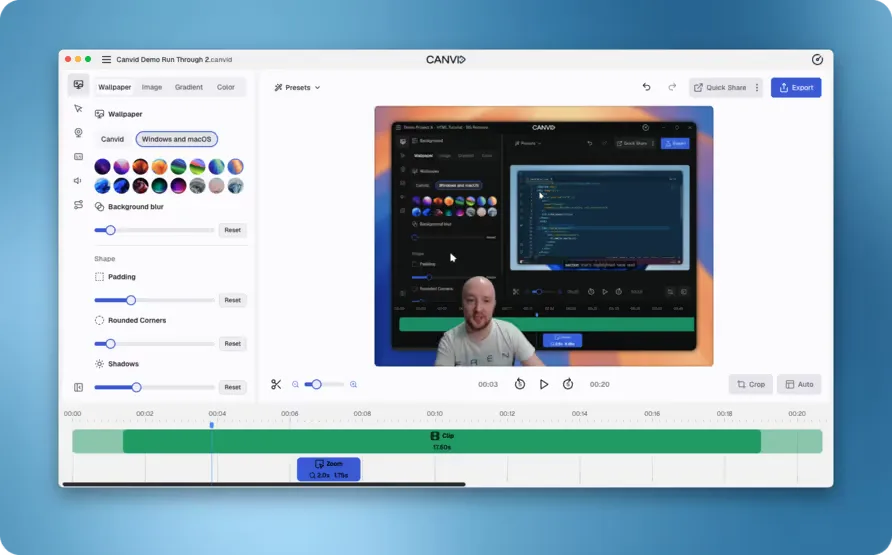
Task: Toggle the Auto layout button
Action: point(798,384)
